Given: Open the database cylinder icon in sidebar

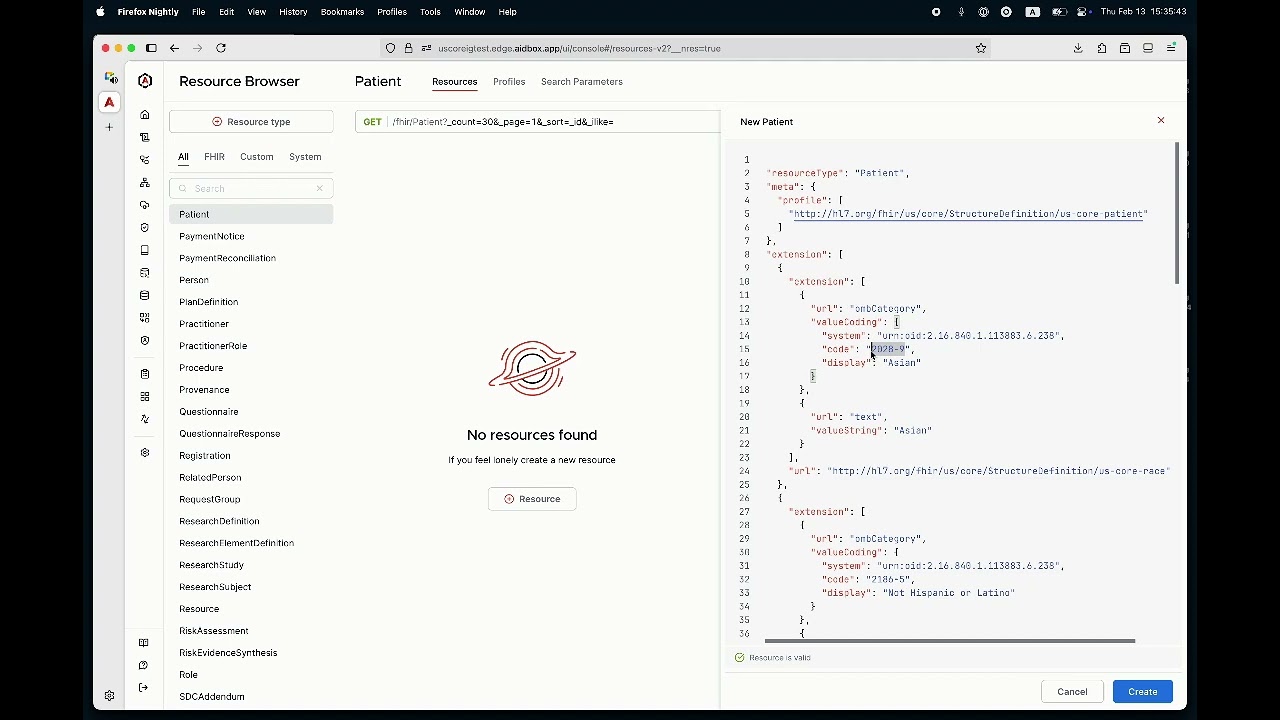Looking at the screenshot, I should click(x=145, y=296).
